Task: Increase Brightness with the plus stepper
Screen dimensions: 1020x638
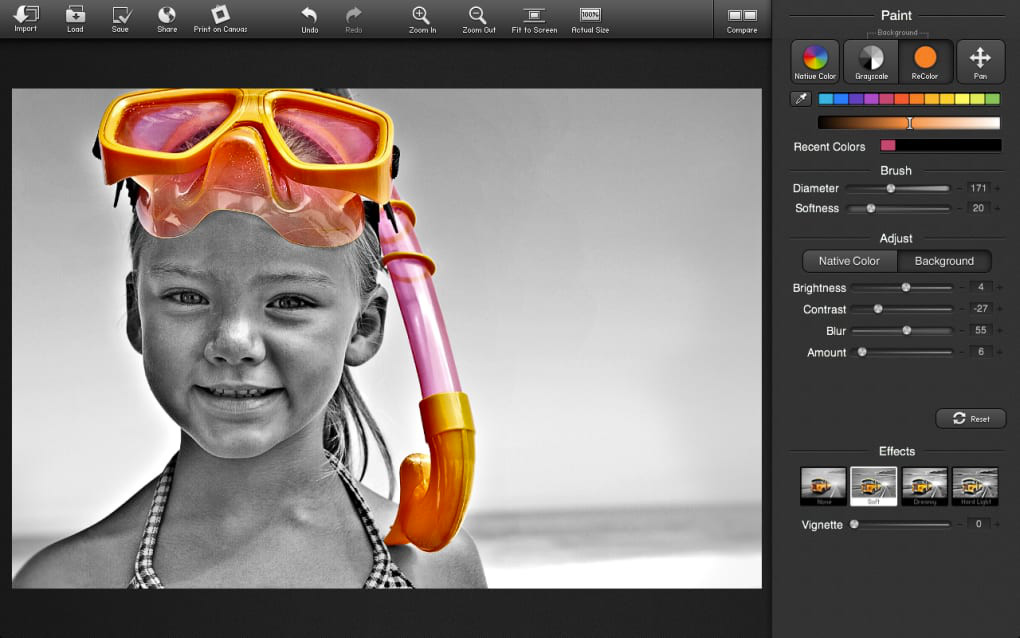Action: coord(999,288)
